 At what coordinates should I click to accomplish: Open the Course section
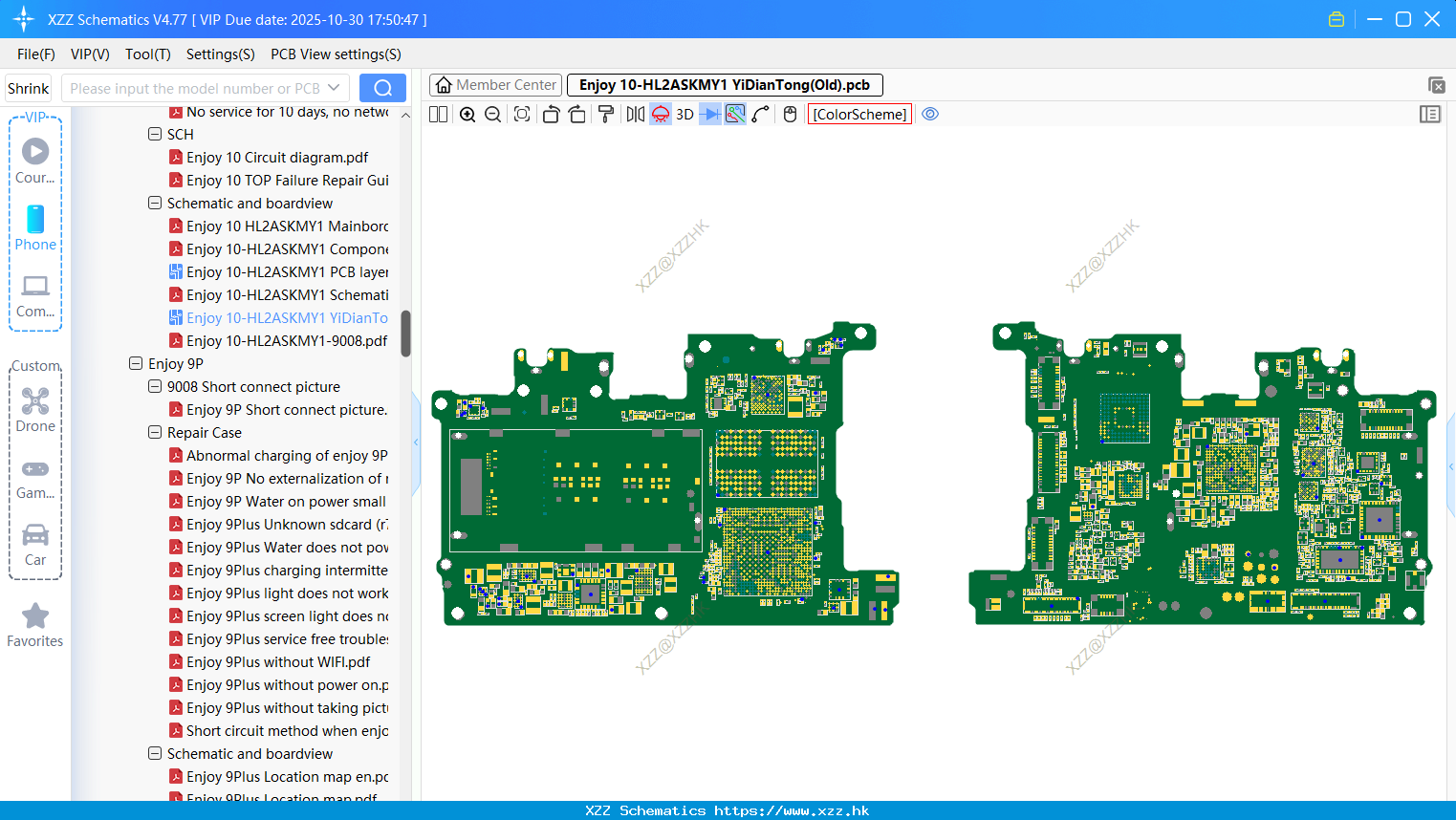coord(35,162)
